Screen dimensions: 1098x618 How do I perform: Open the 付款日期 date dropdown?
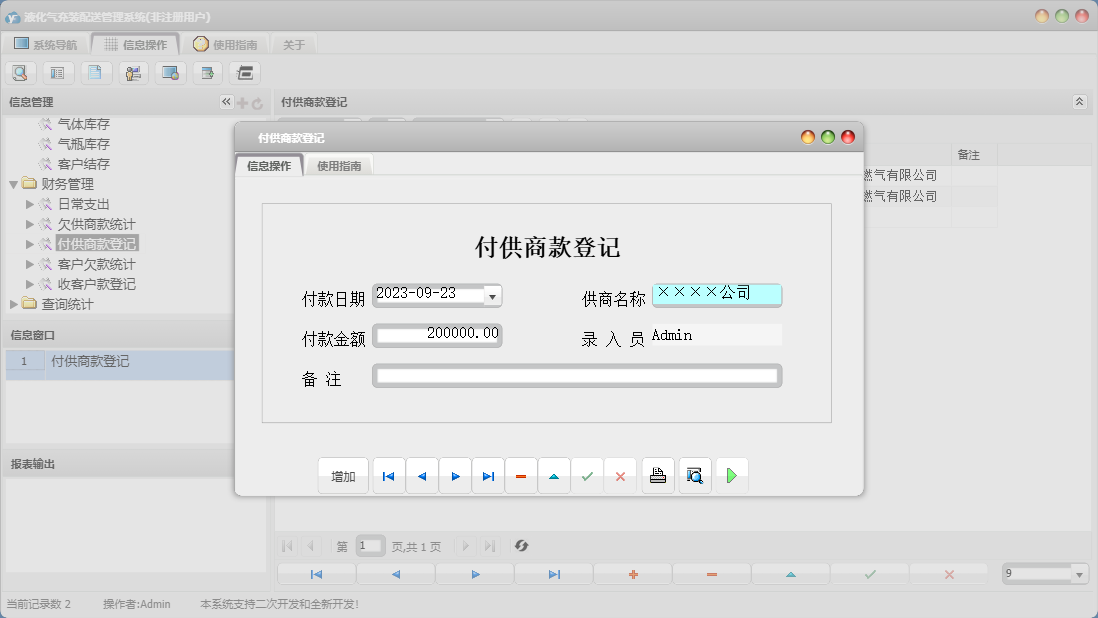(x=491, y=296)
